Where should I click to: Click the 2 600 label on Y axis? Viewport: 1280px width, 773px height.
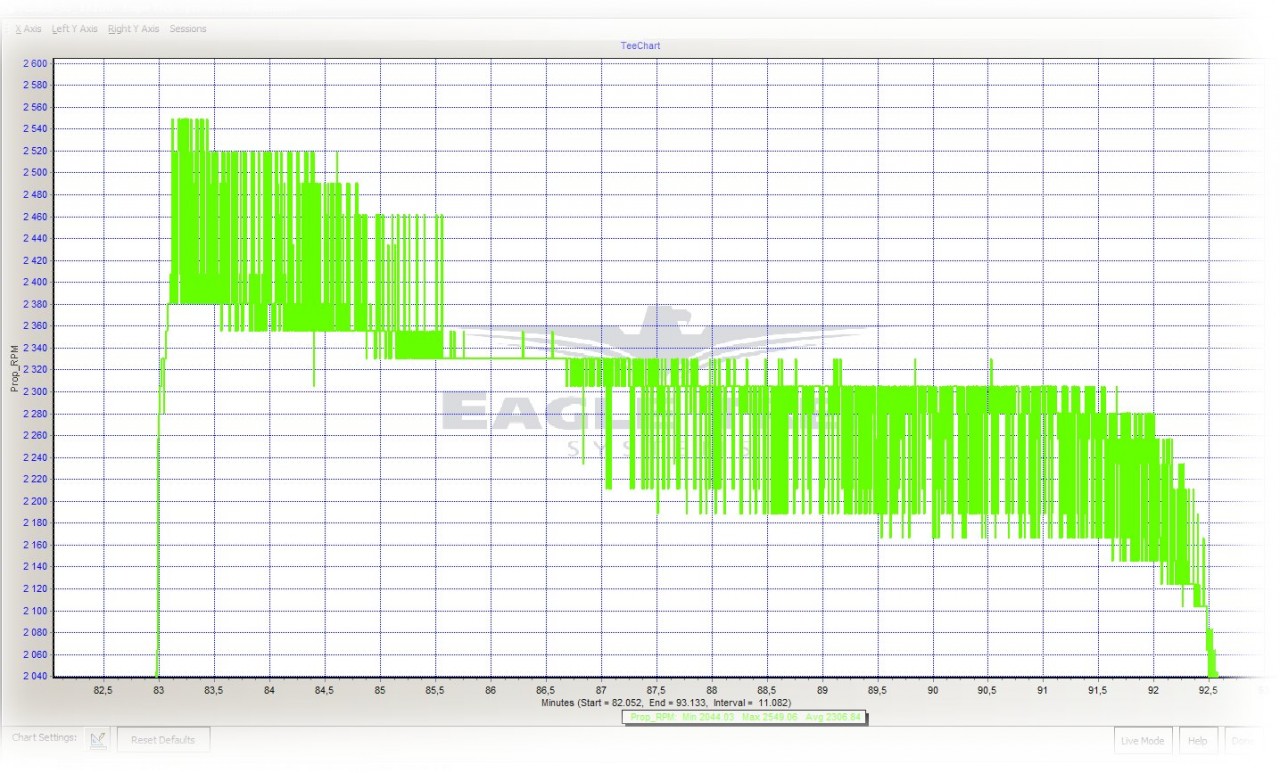click(x=34, y=63)
